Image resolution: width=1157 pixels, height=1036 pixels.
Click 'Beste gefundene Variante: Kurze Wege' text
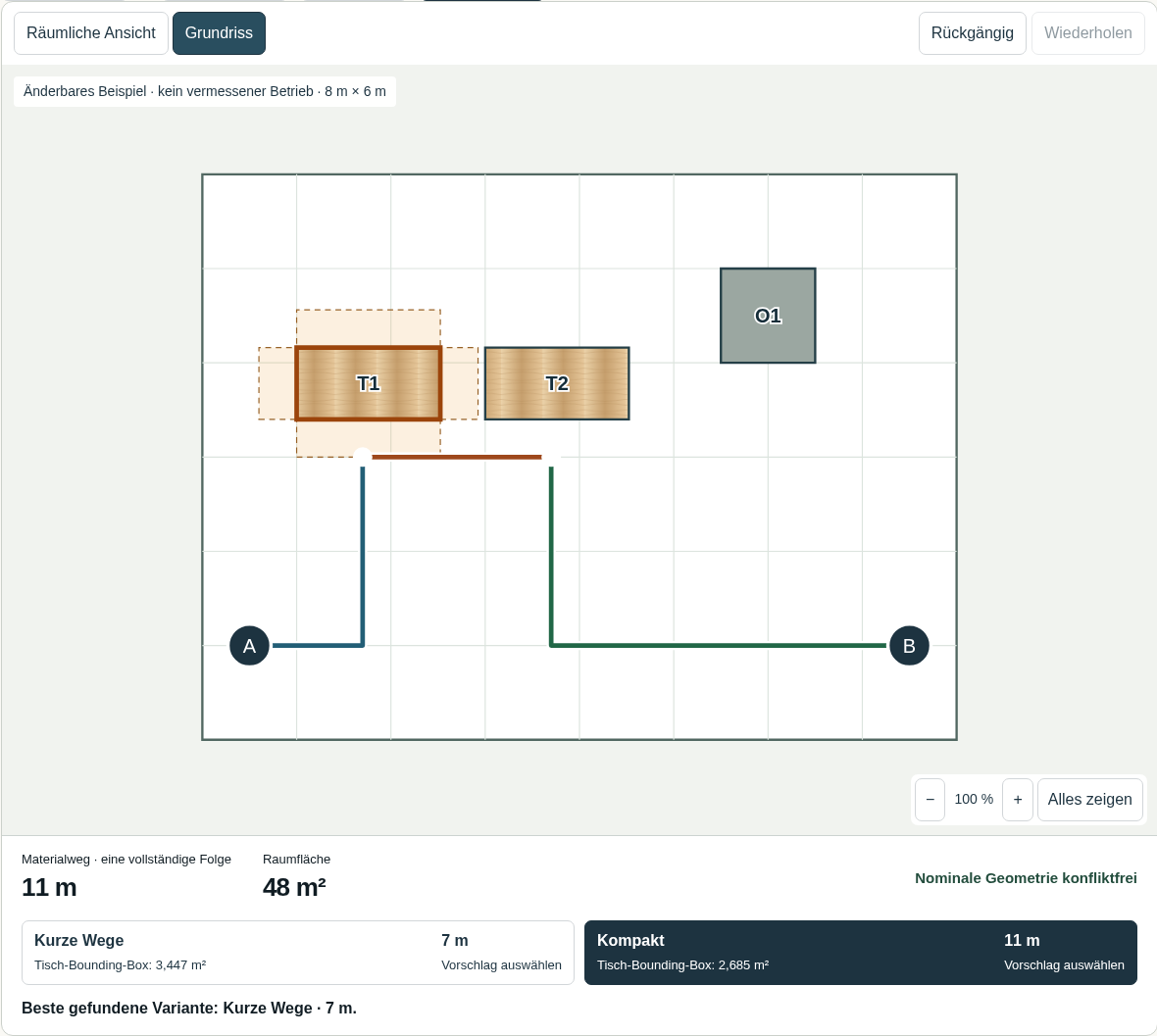pos(189,1008)
